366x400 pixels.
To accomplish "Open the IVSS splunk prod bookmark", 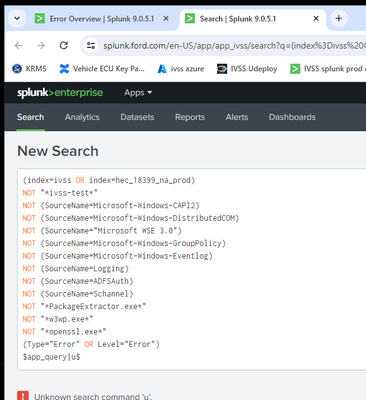I will pyautogui.click(x=328, y=69).
